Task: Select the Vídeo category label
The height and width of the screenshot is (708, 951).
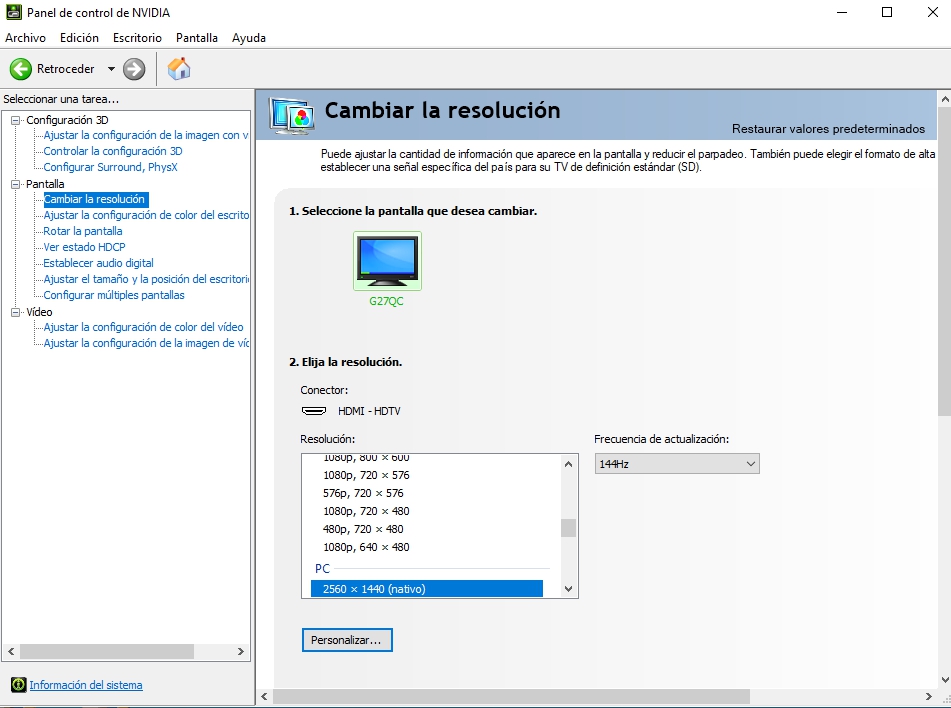Action: coord(39,312)
